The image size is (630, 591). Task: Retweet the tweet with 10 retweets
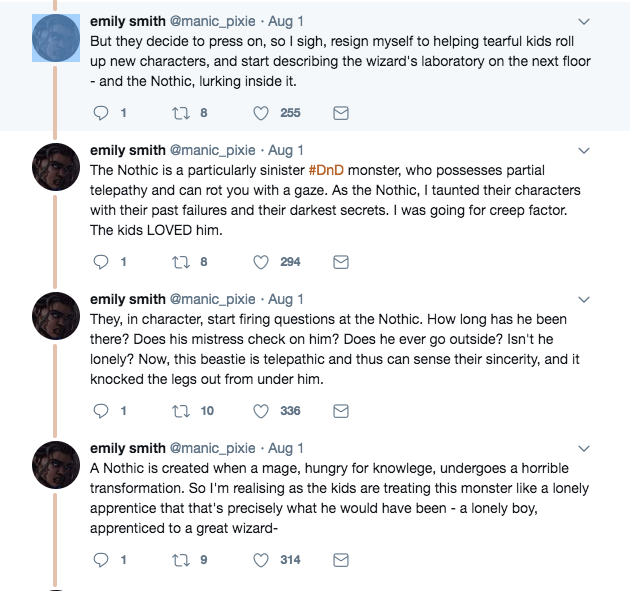[x=180, y=411]
